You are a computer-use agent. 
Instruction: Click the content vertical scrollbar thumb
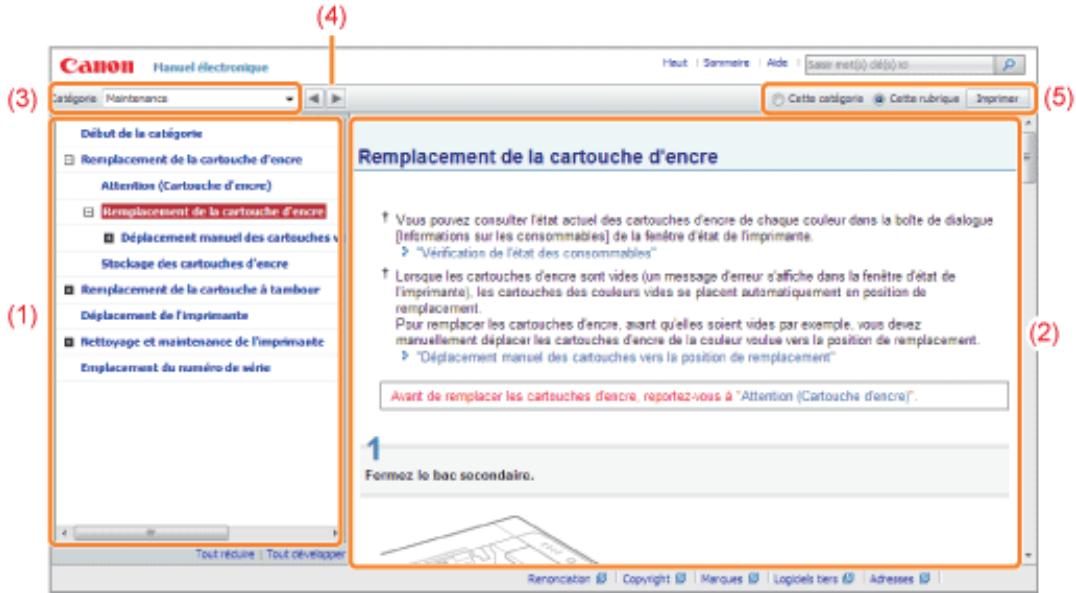pyautogui.click(x=1027, y=157)
